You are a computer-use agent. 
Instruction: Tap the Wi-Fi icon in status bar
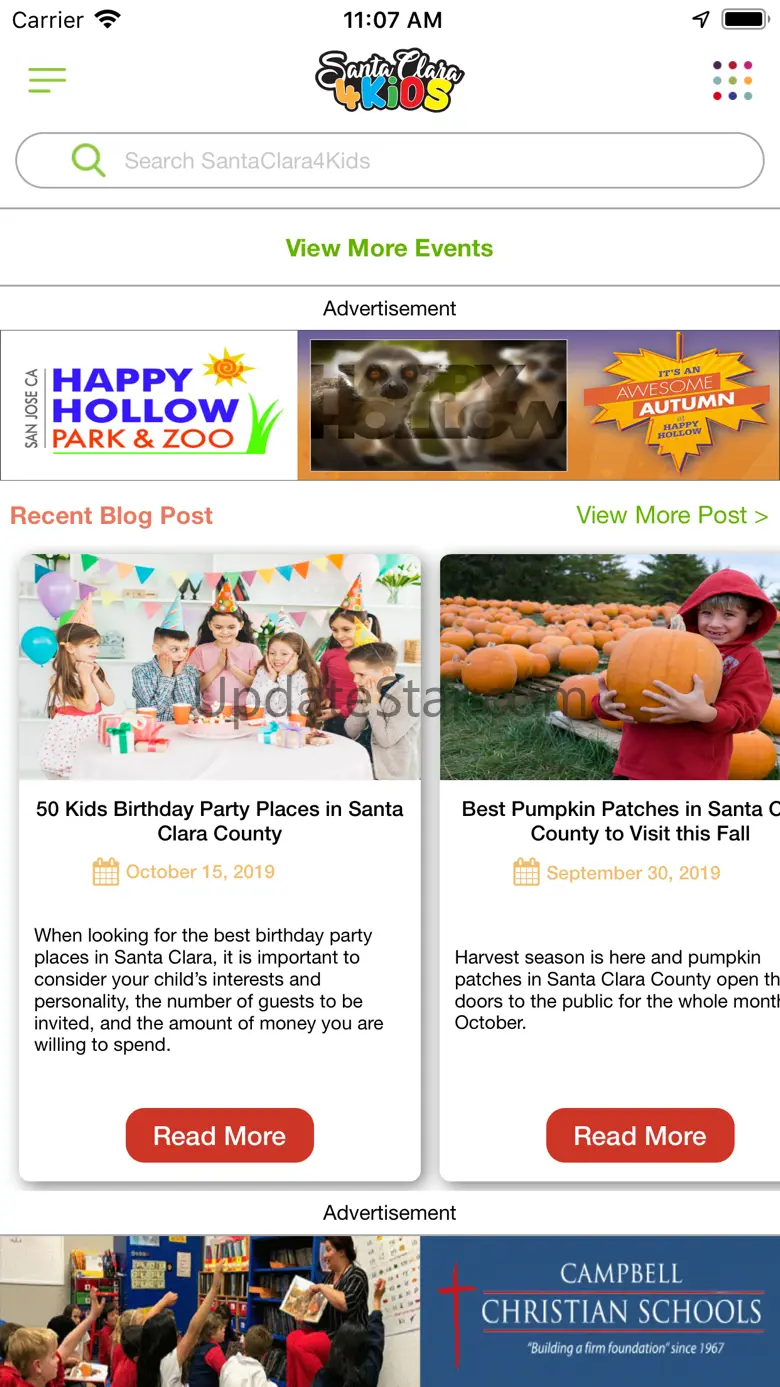[107, 20]
